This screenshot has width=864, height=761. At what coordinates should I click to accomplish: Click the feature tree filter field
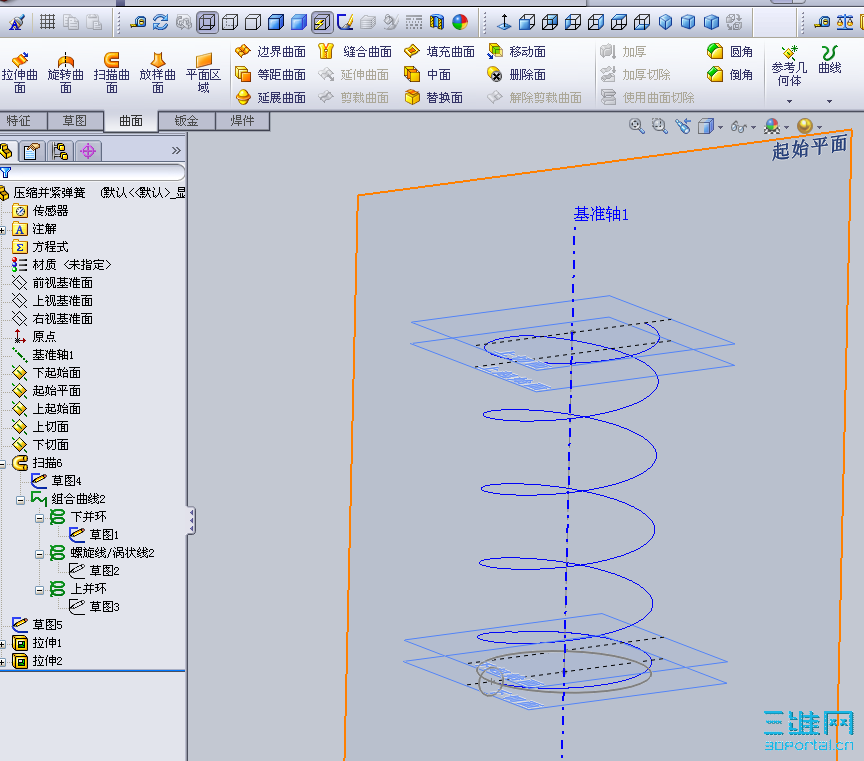point(91,172)
